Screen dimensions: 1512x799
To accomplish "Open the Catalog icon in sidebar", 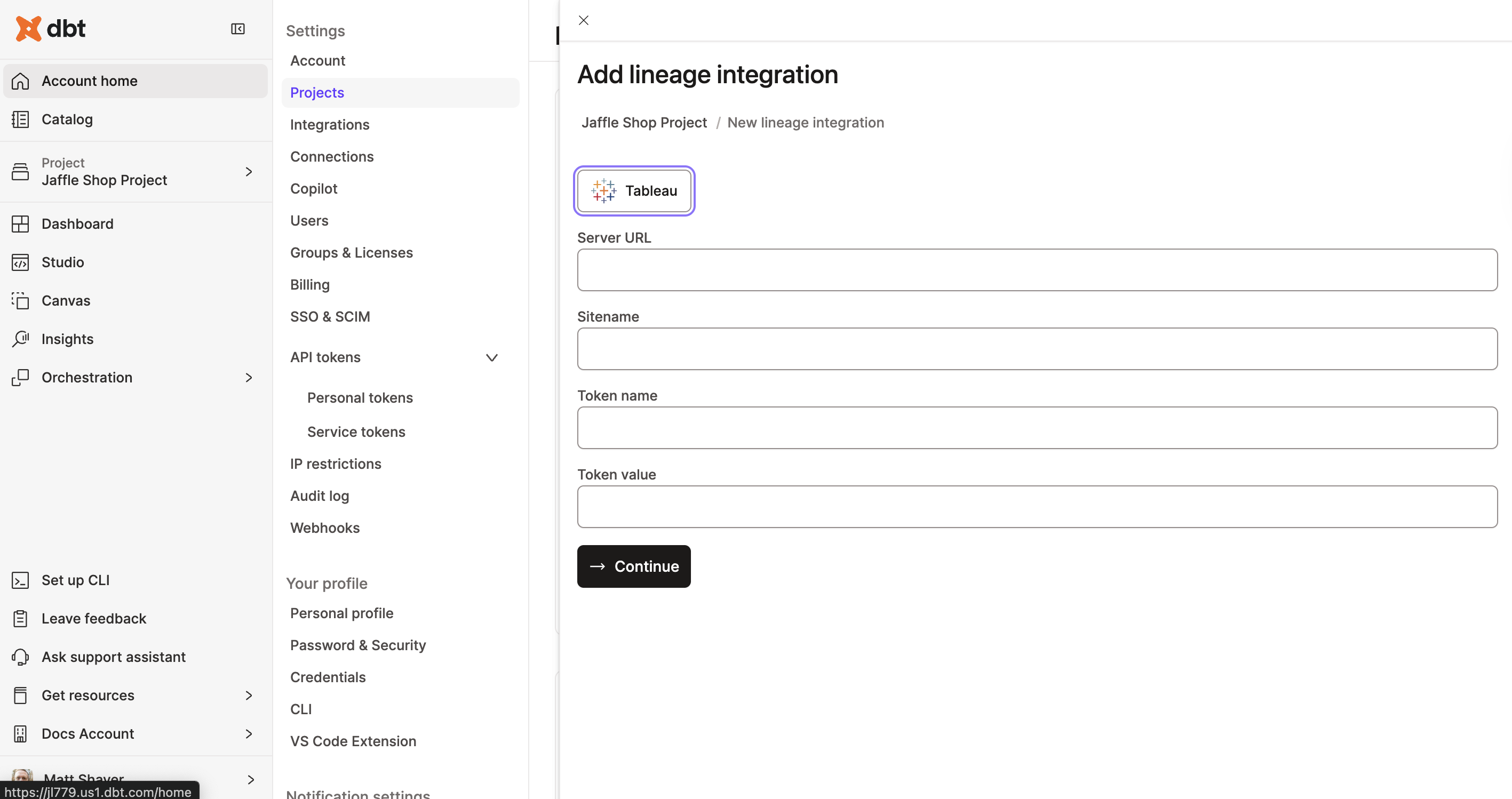I will click(x=21, y=119).
